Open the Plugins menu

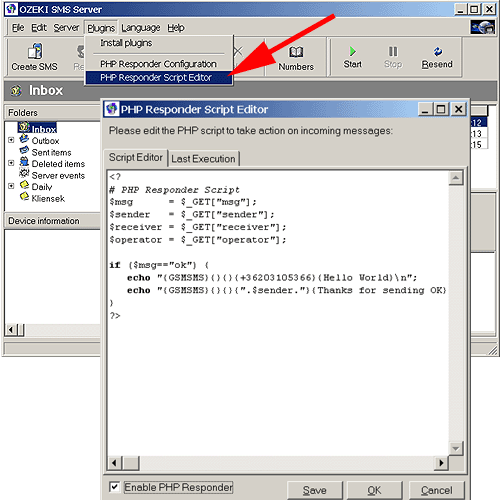point(101,28)
